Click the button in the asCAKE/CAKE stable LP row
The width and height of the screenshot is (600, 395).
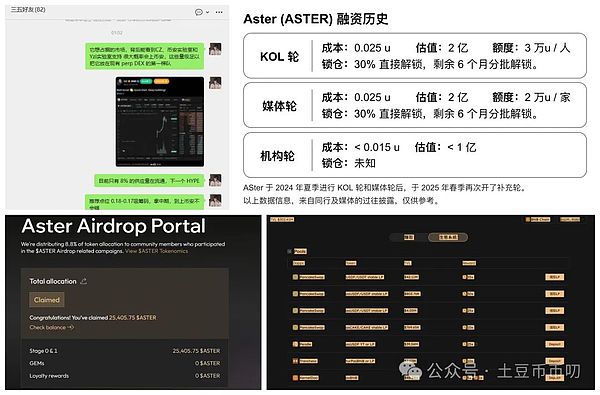pos(554,327)
